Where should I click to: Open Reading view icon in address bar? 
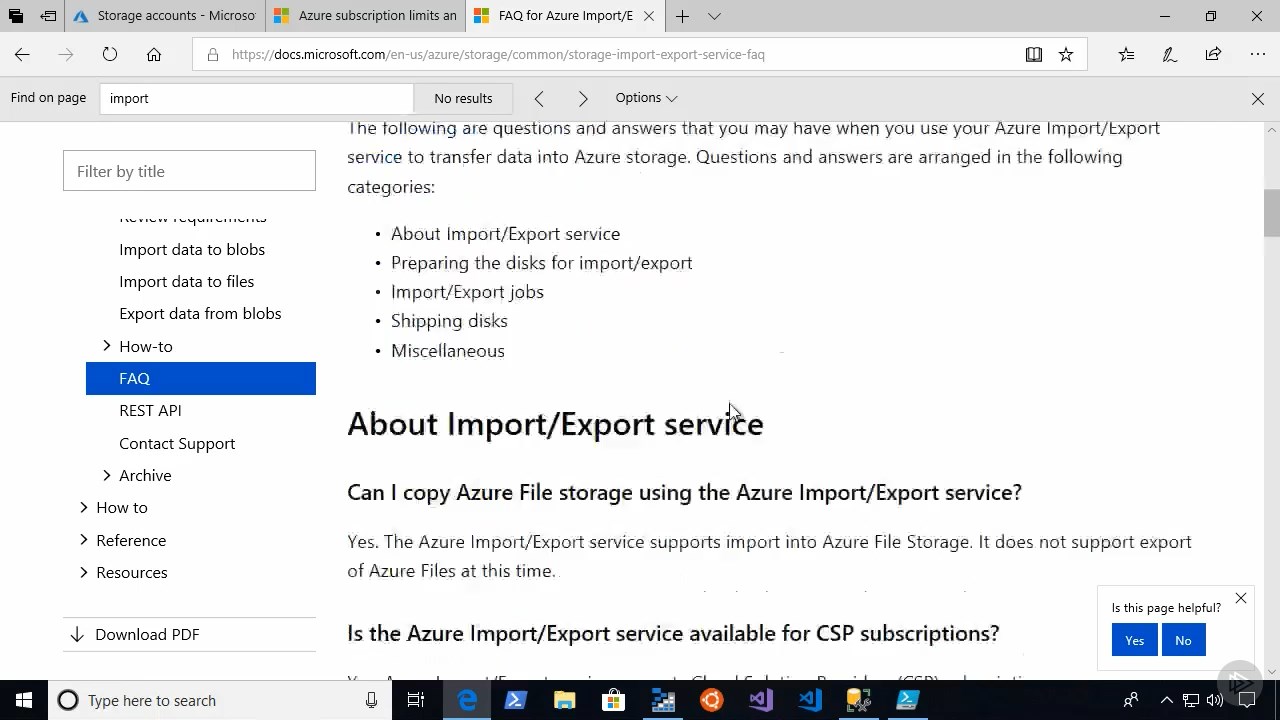point(1034,54)
